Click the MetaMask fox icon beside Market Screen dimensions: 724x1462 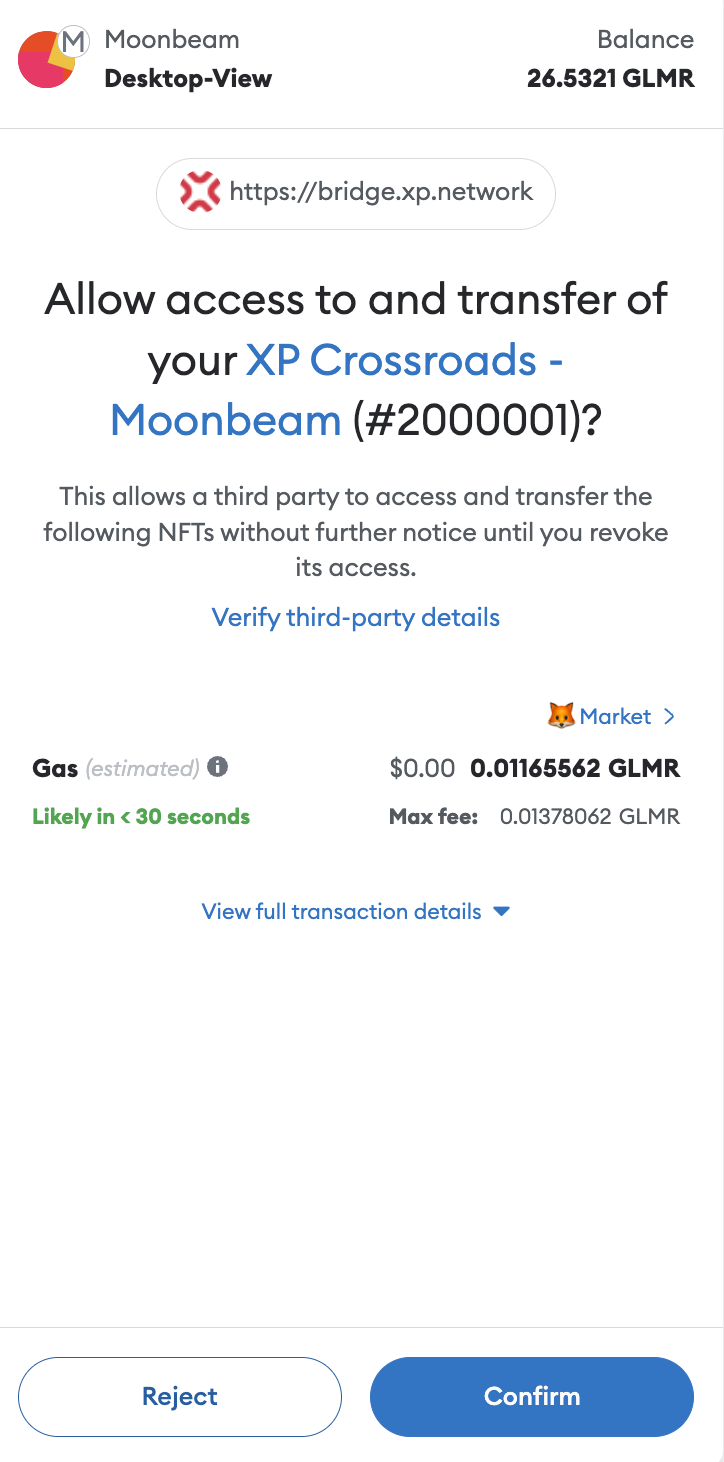[562, 716]
